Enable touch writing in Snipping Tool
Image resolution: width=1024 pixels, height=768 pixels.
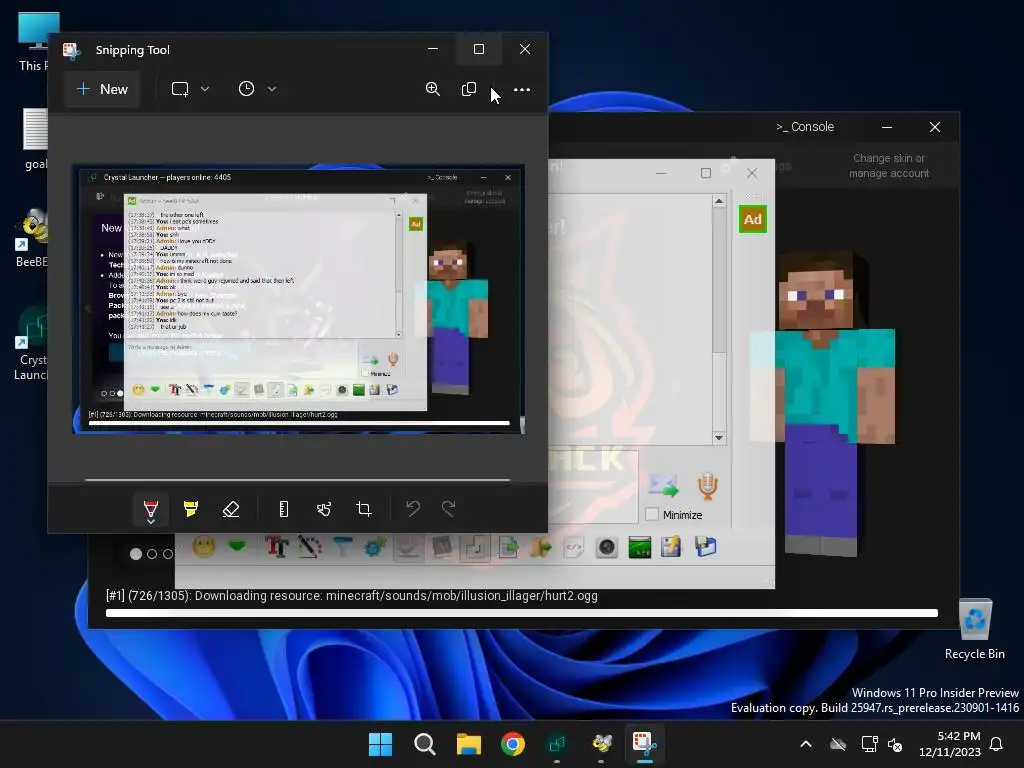(324, 509)
